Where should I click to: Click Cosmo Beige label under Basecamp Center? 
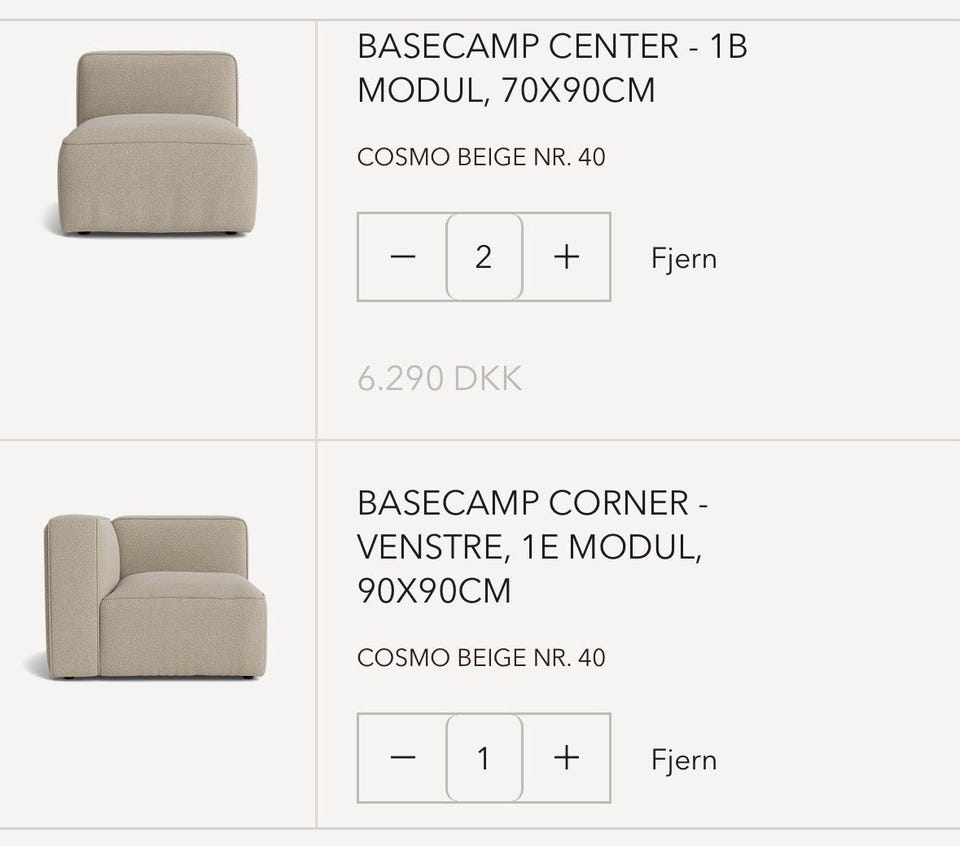[x=481, y=158]
